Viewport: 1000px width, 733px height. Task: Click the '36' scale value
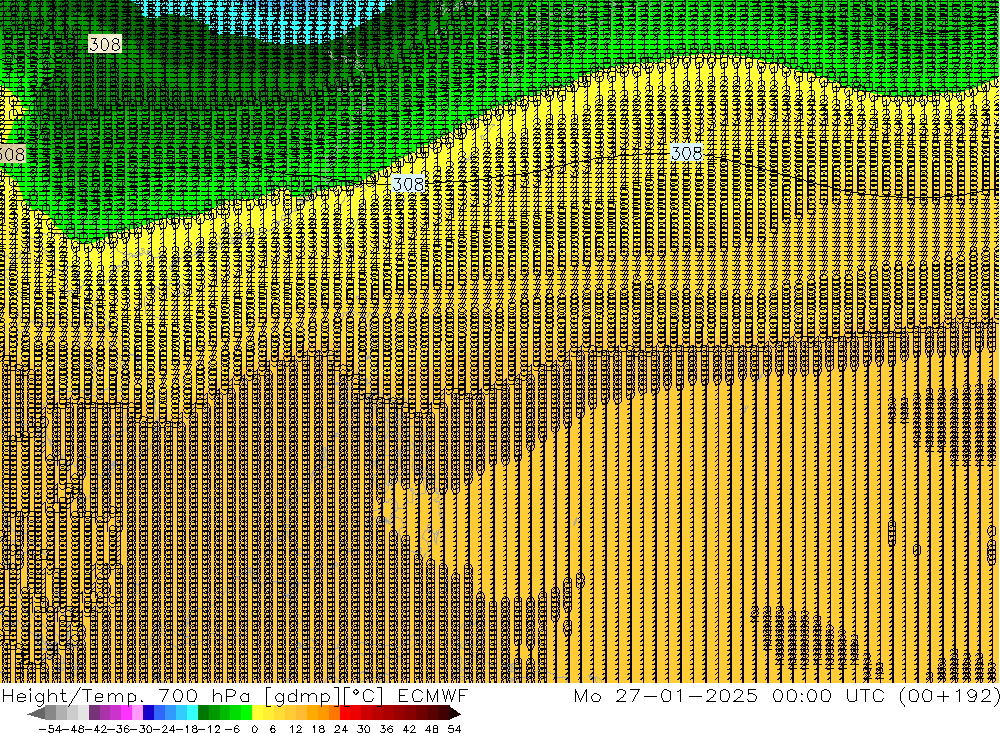coord(386,729)
